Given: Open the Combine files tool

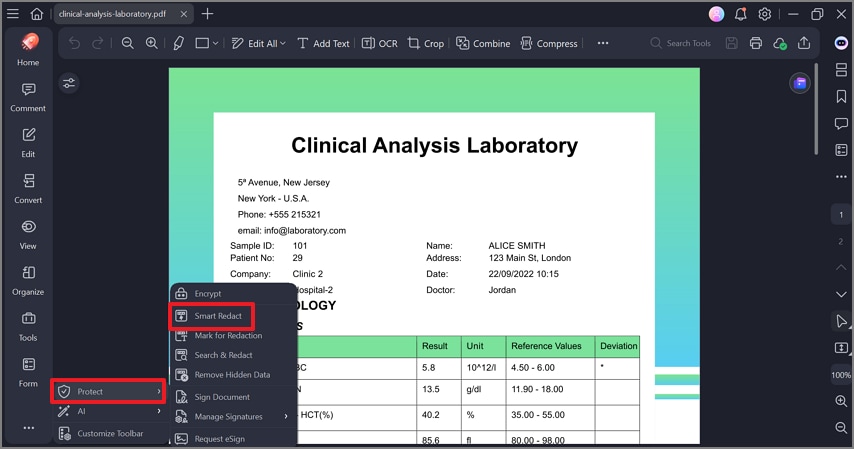Looking at the screenshot, I should (x=483, y=44).
